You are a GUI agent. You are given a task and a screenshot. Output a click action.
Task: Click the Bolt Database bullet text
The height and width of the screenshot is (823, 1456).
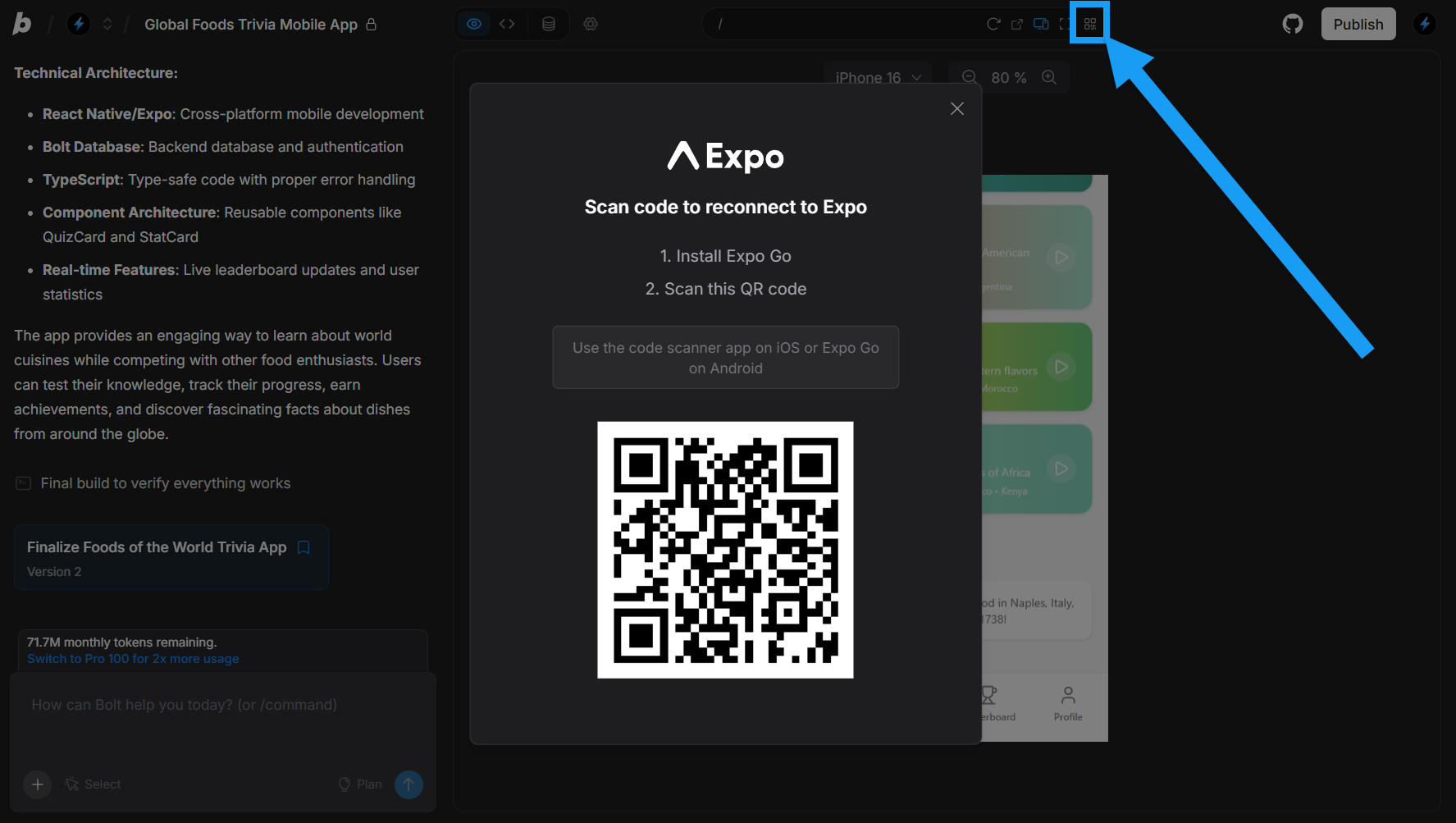click(x=223, y=147)
